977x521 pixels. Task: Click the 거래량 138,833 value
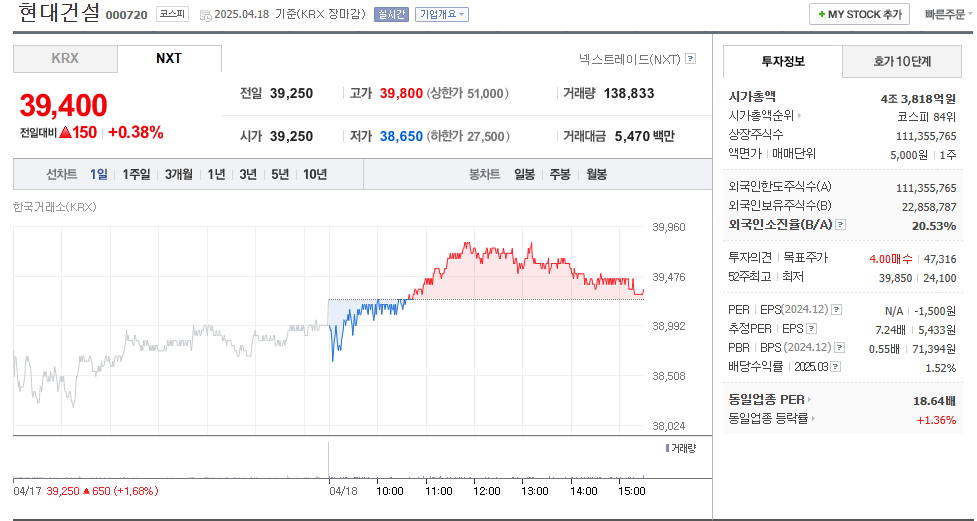point(629,93)
